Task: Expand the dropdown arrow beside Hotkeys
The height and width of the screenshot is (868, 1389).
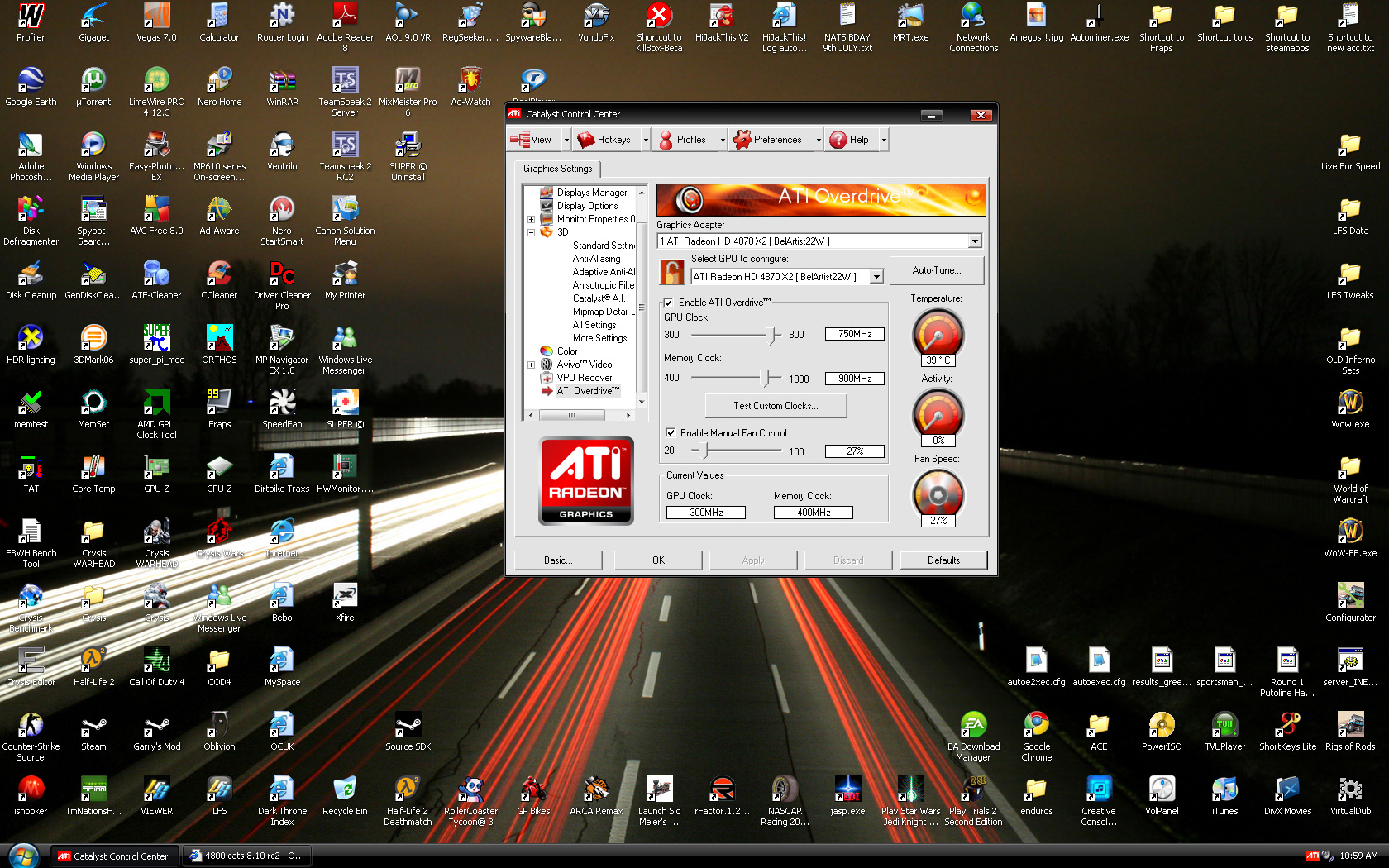Action: coord(646,140)
